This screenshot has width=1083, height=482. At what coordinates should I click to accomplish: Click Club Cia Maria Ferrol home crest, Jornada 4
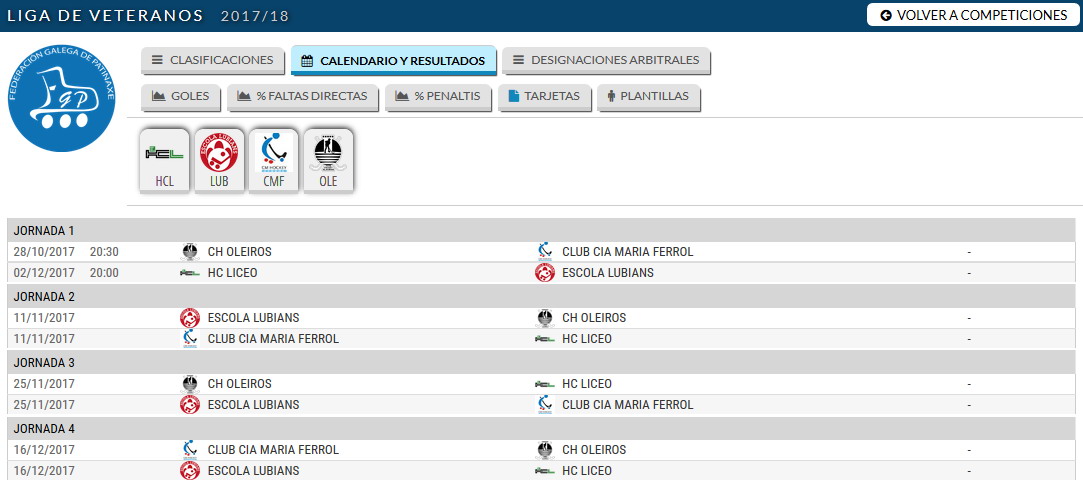click(x=190, y=450)
